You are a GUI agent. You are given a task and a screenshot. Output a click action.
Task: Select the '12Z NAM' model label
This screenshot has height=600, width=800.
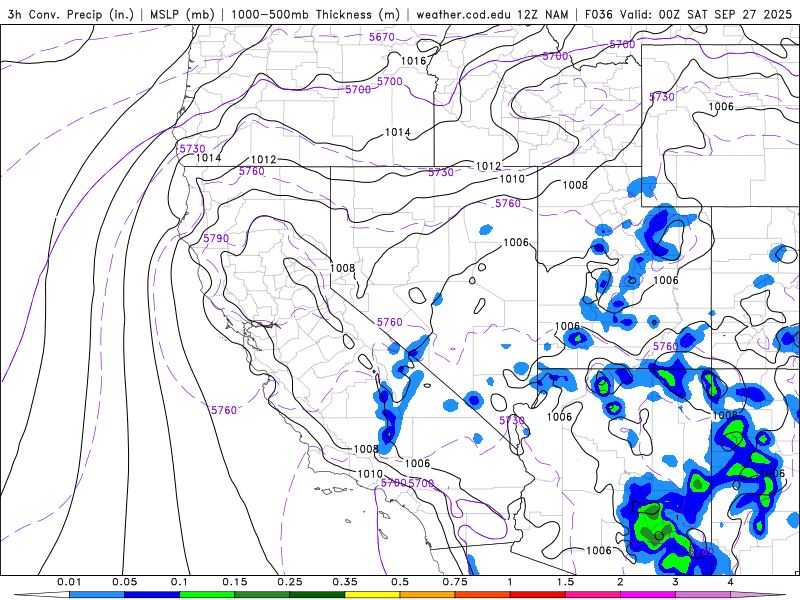point(542,15)
